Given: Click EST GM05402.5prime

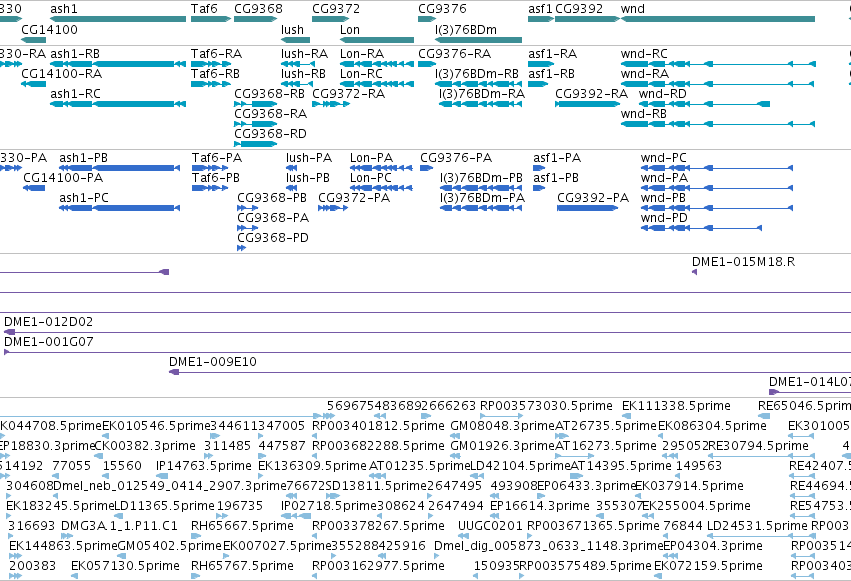Looking at the screenshot, I should tap(123, 557).
